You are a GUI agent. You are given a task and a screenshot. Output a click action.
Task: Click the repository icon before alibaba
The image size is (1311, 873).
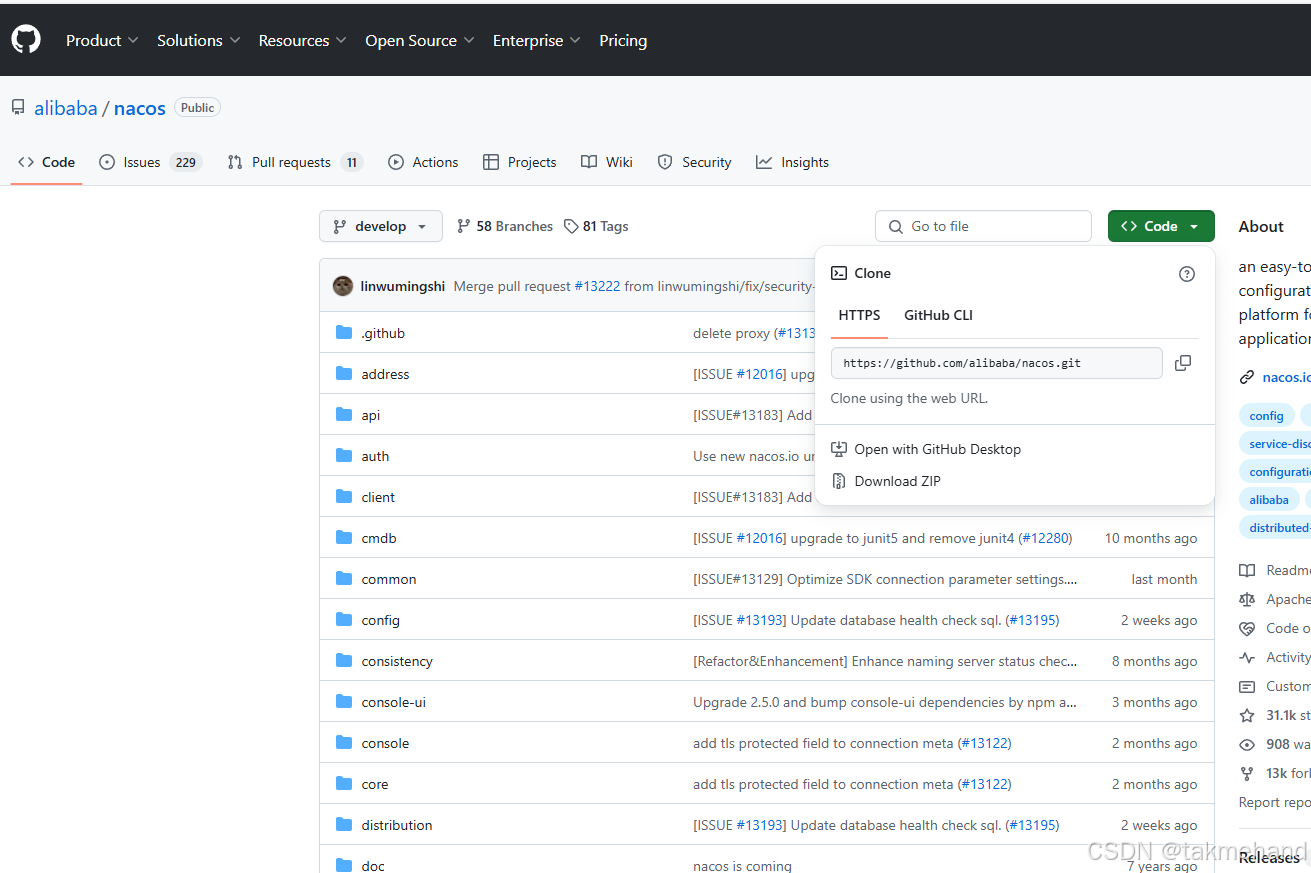point(18,107)
